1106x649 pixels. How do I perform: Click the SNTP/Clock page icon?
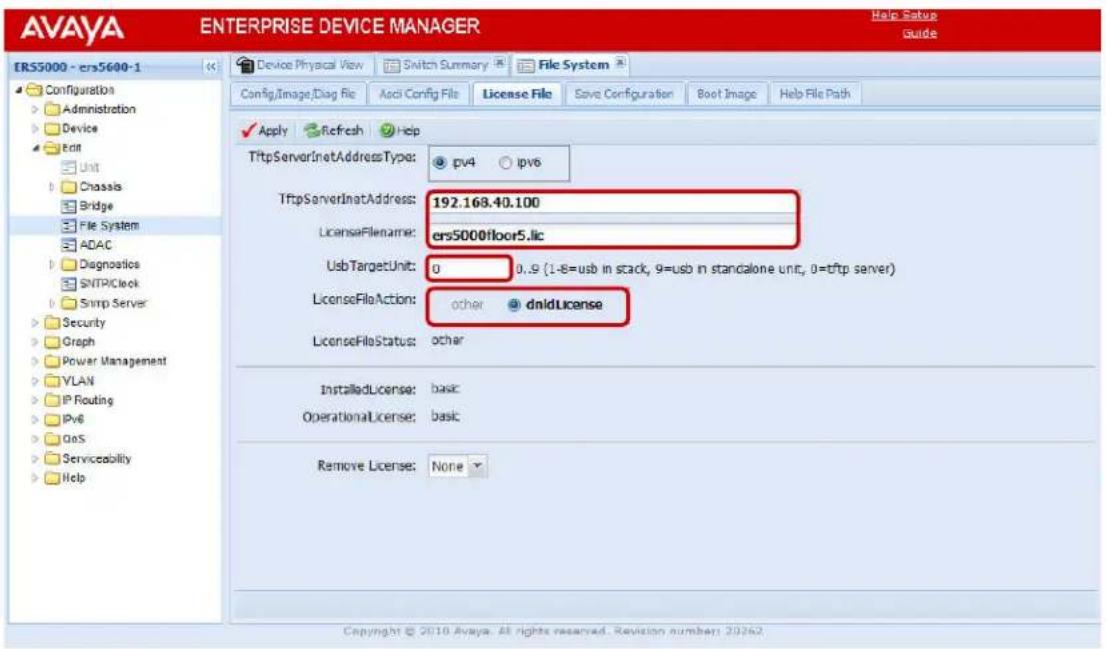pyautogui.click(x=69, y=284)
